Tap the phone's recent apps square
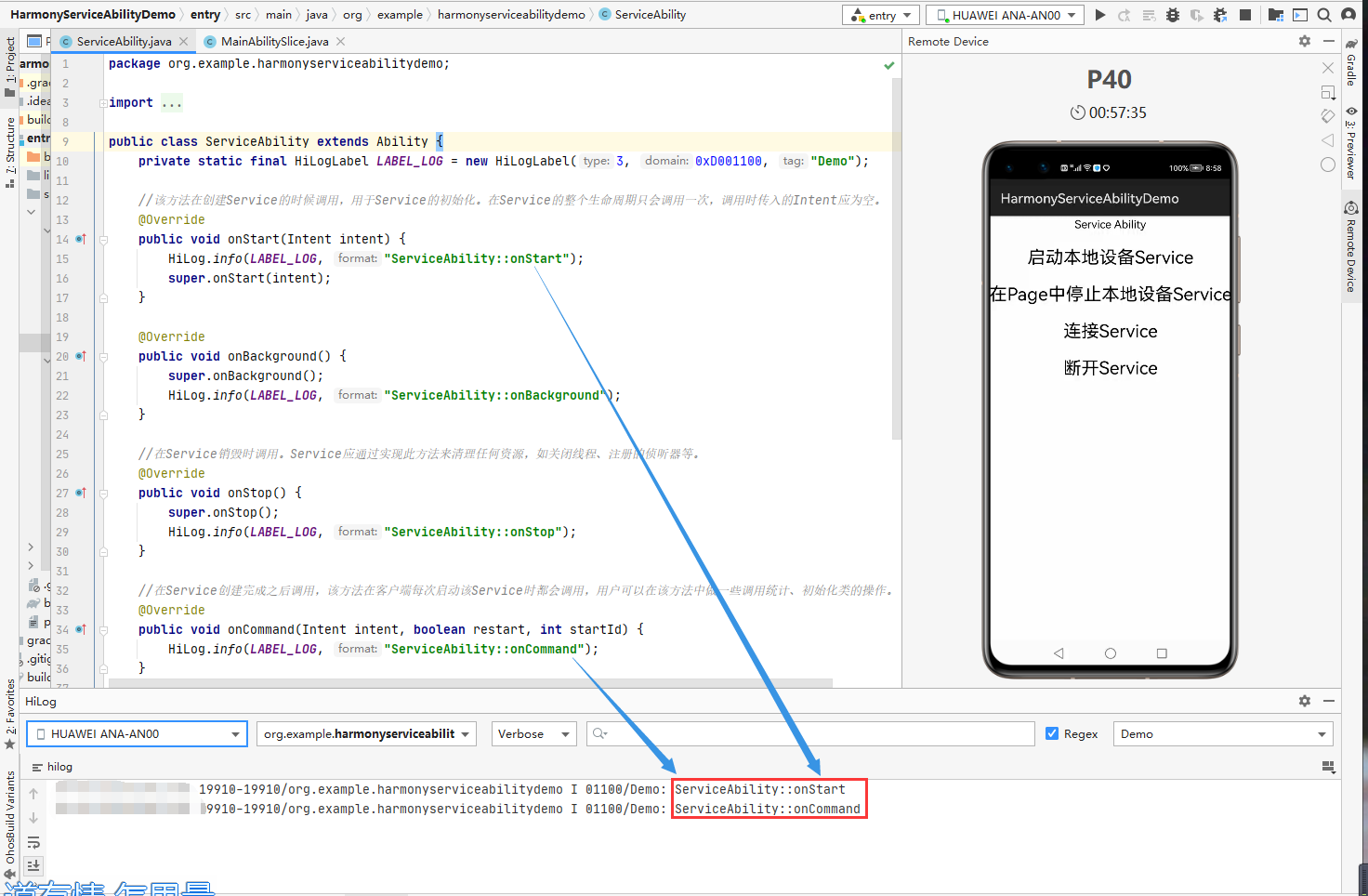 coord(1162,653)
